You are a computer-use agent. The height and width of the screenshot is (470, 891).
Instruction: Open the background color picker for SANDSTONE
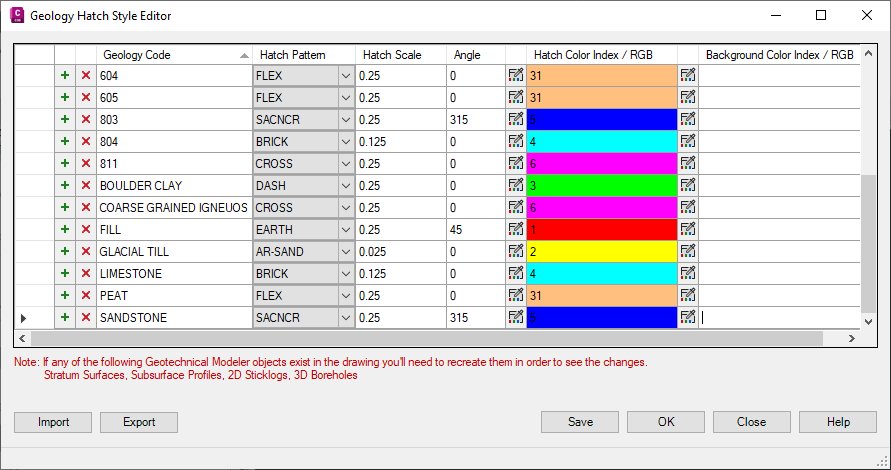[x=688, y=317]
